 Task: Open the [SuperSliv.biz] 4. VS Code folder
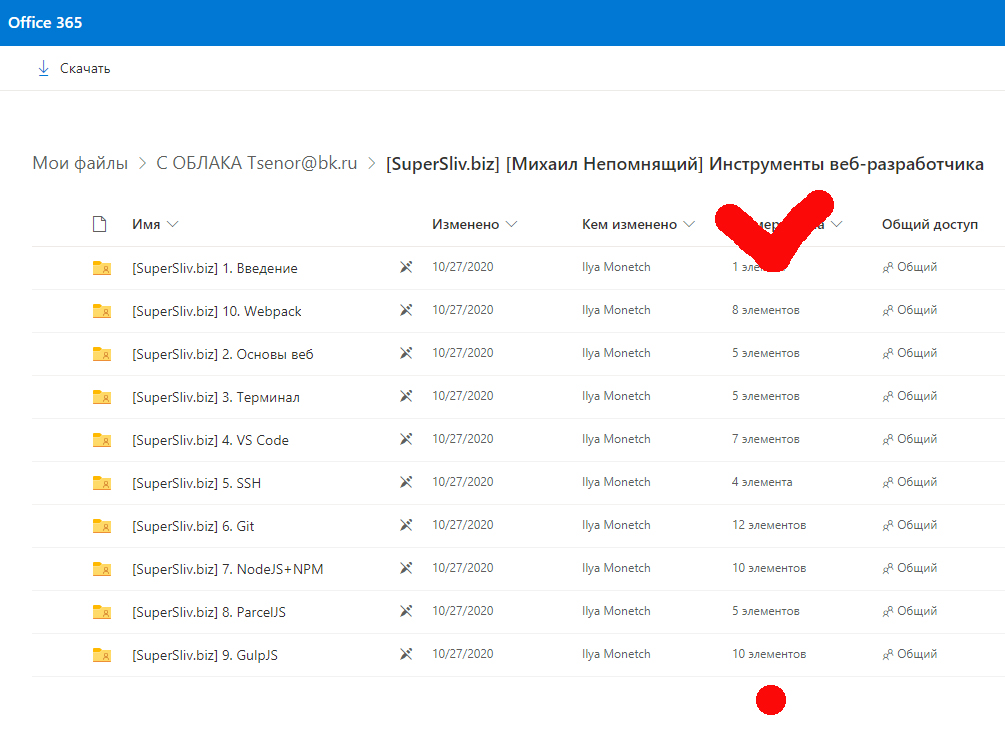click(x=210, y=440)
